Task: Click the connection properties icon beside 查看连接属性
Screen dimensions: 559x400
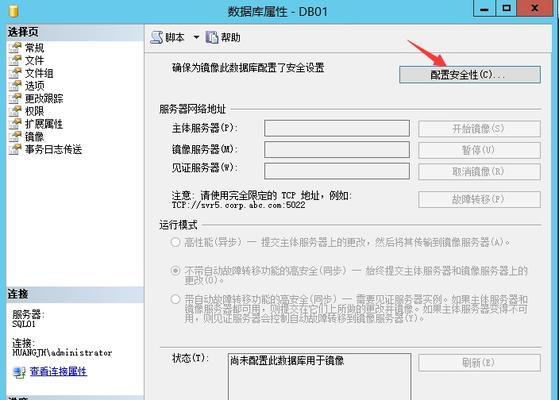Action: pyautogui.click(x=19, y=372)
